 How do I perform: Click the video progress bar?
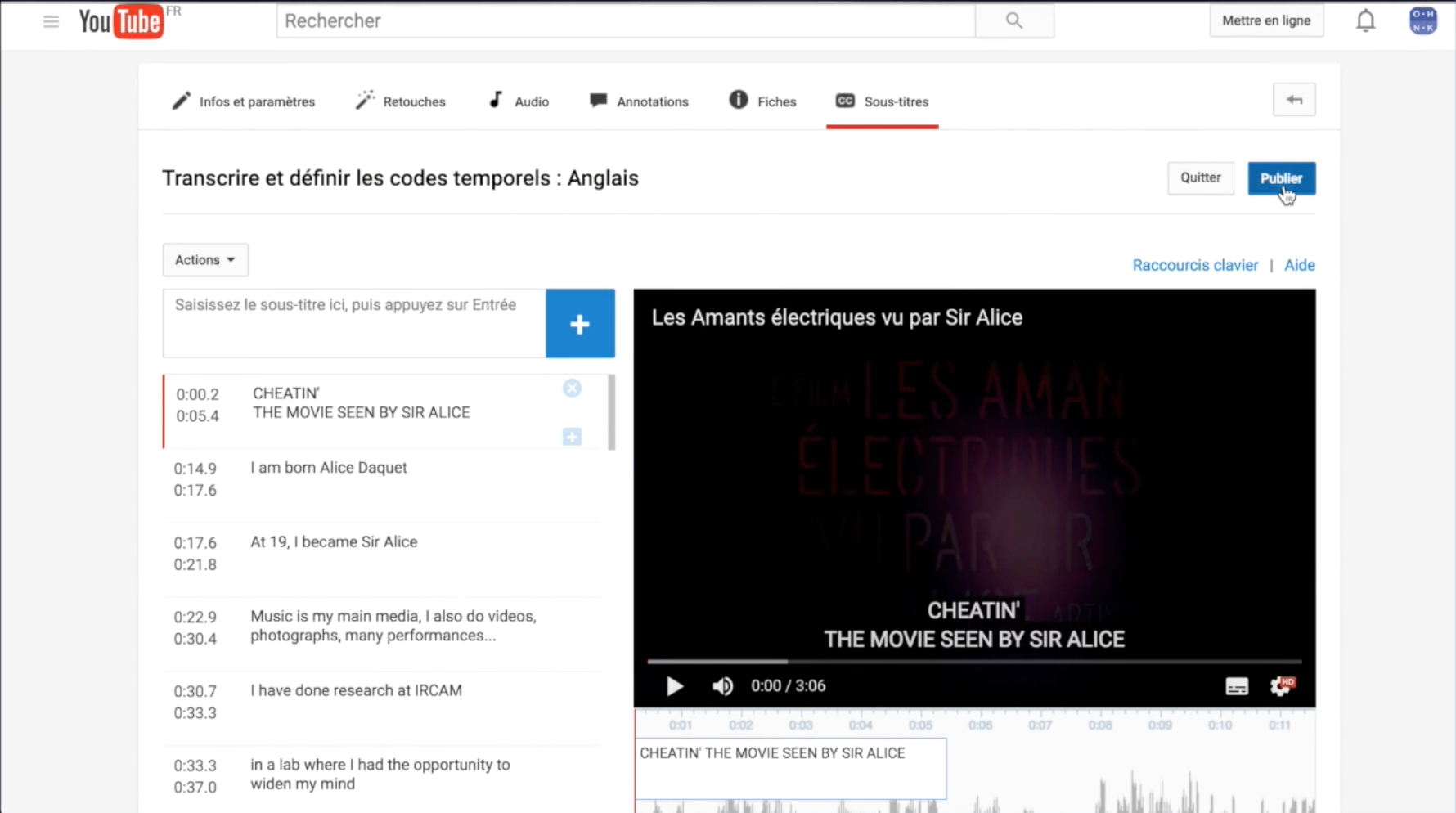973,661
